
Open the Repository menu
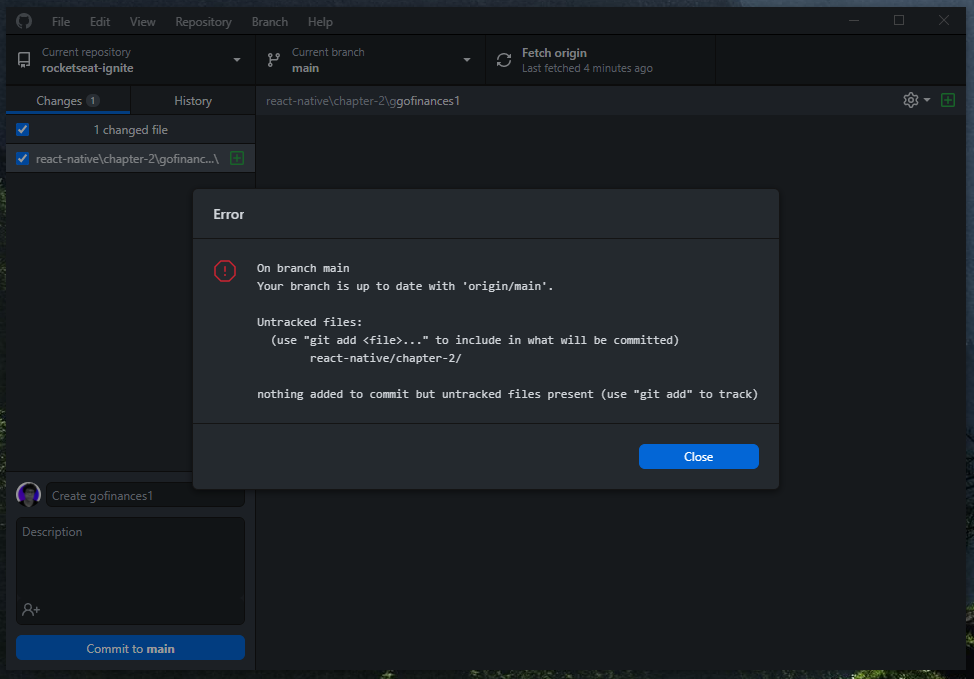point(203,21)
